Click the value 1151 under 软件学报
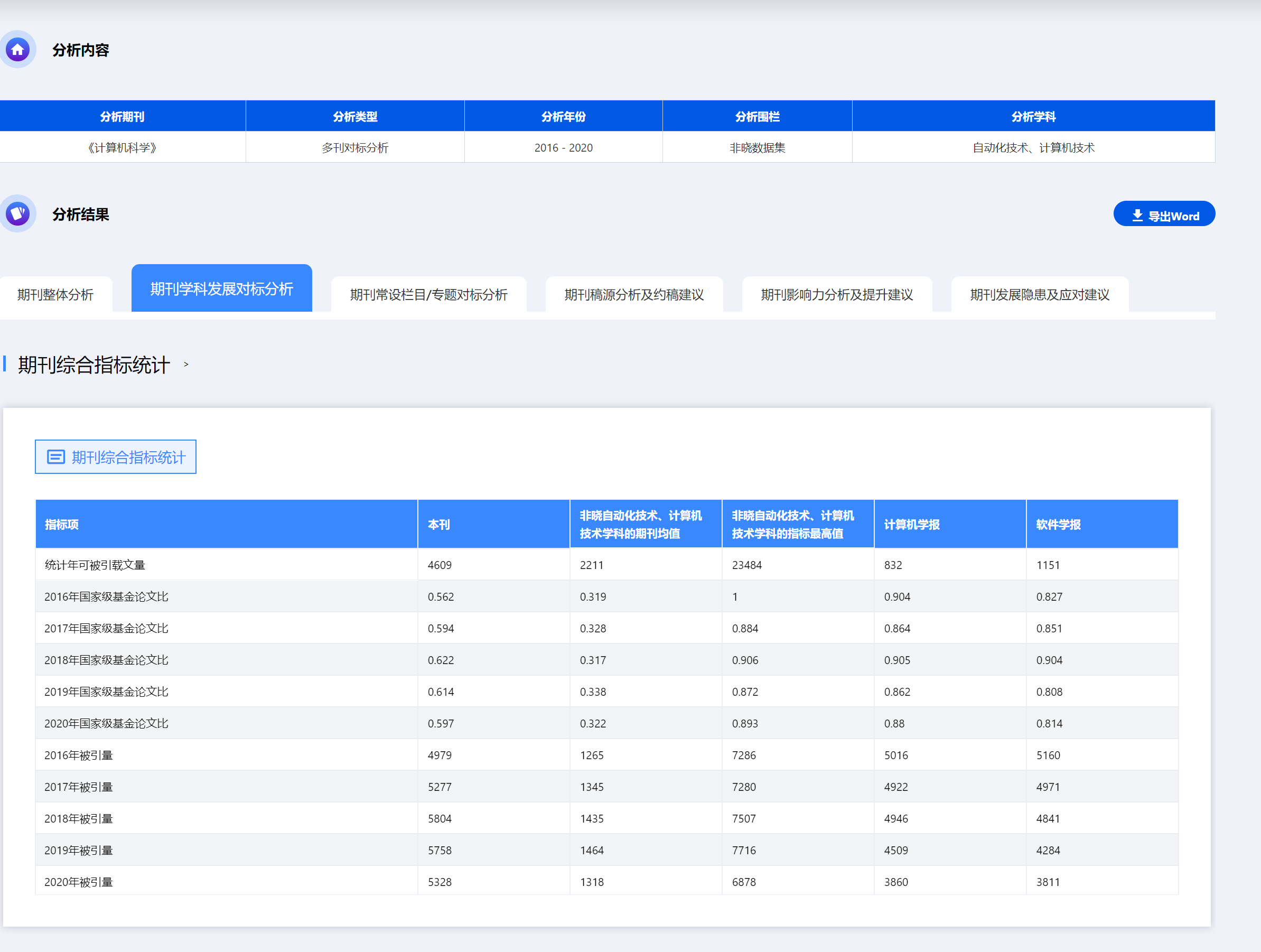The height and width of the screenshot is (952, 1261). point(1048,565)
